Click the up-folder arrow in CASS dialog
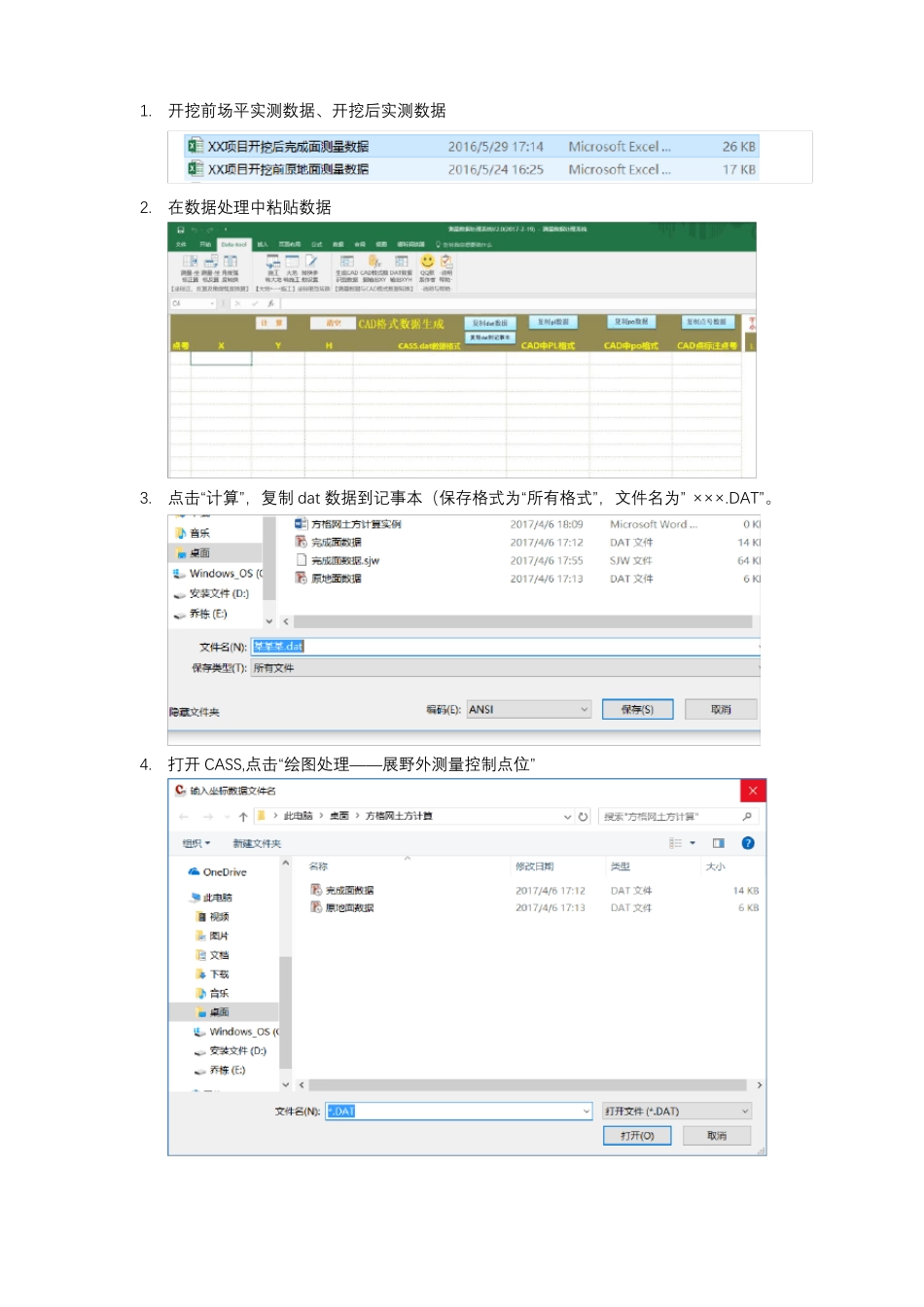This screenshot has width=924, height=1307. pyautogui.click(x=243, y=817)
